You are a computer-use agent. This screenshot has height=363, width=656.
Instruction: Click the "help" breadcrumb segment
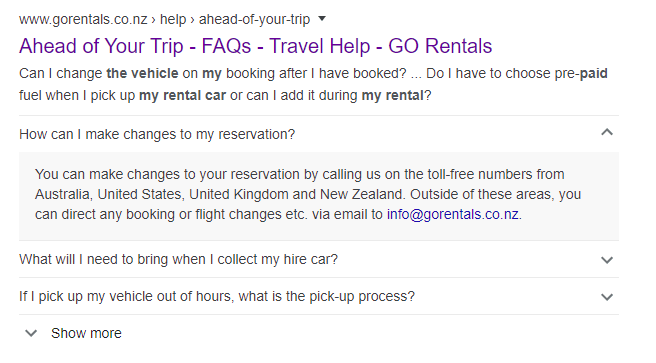pos(173,19)
